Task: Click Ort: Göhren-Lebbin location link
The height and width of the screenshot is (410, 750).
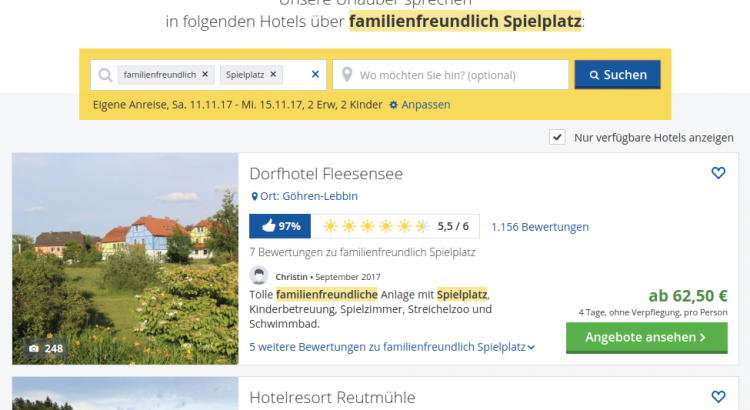Action: 305,196
